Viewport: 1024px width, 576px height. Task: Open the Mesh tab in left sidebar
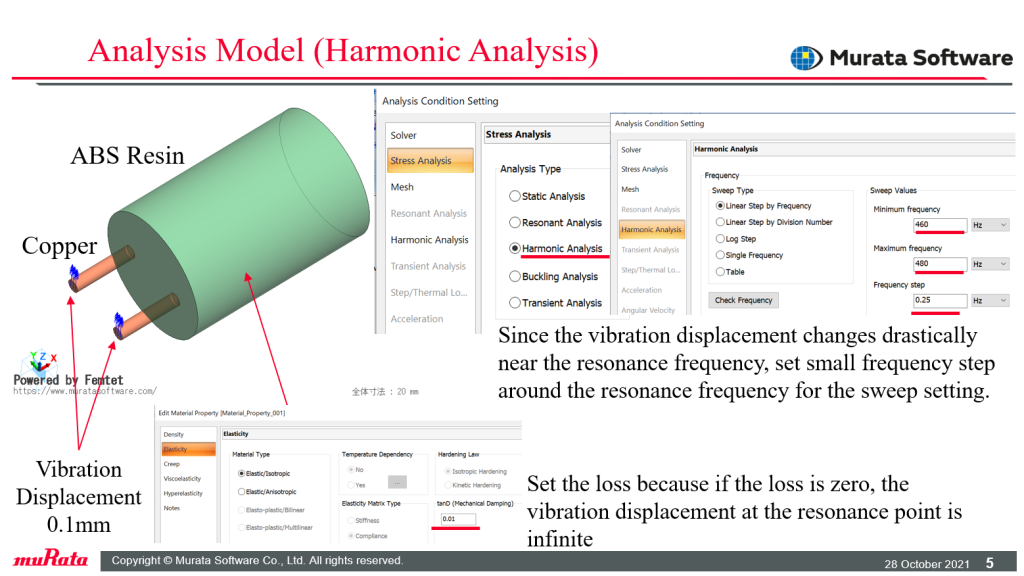(402, 187)
